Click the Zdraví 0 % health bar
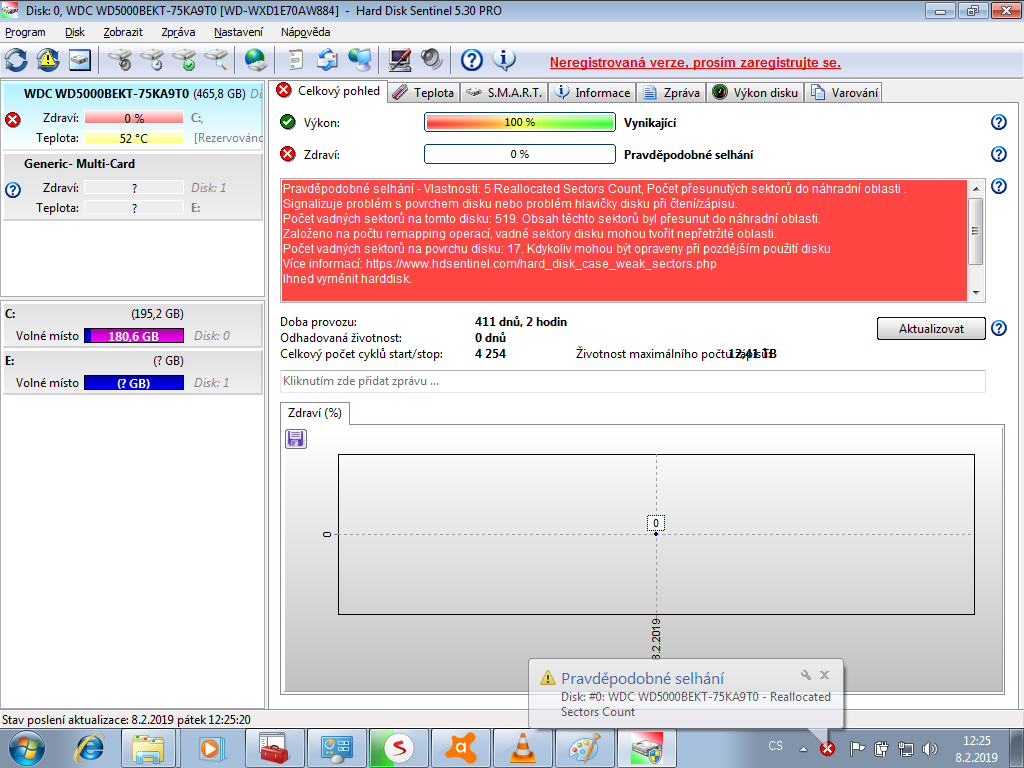1024x768 pixels. pos(520,154)
